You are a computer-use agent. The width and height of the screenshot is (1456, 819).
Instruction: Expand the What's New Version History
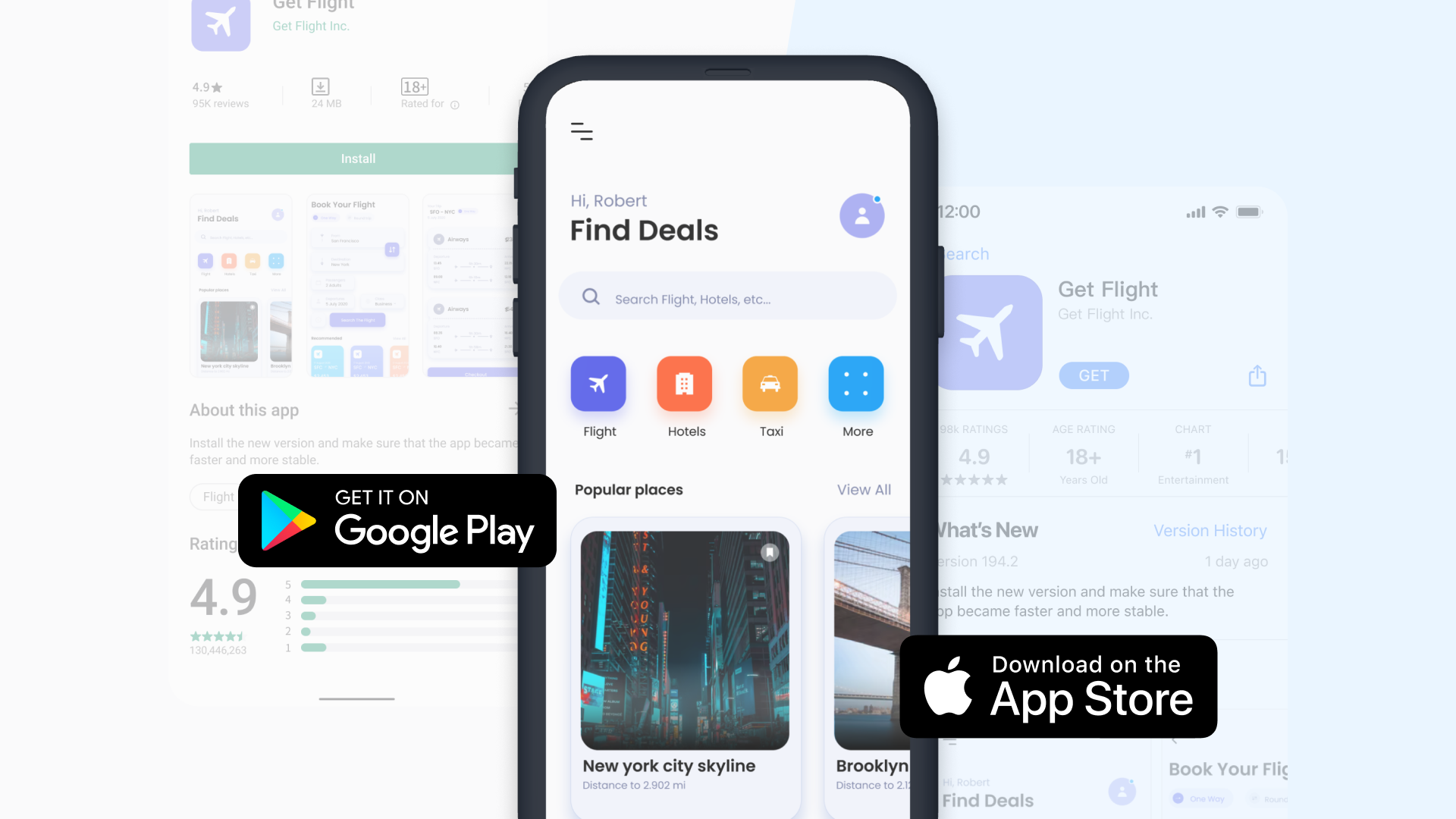click(x=1210, y=530)
